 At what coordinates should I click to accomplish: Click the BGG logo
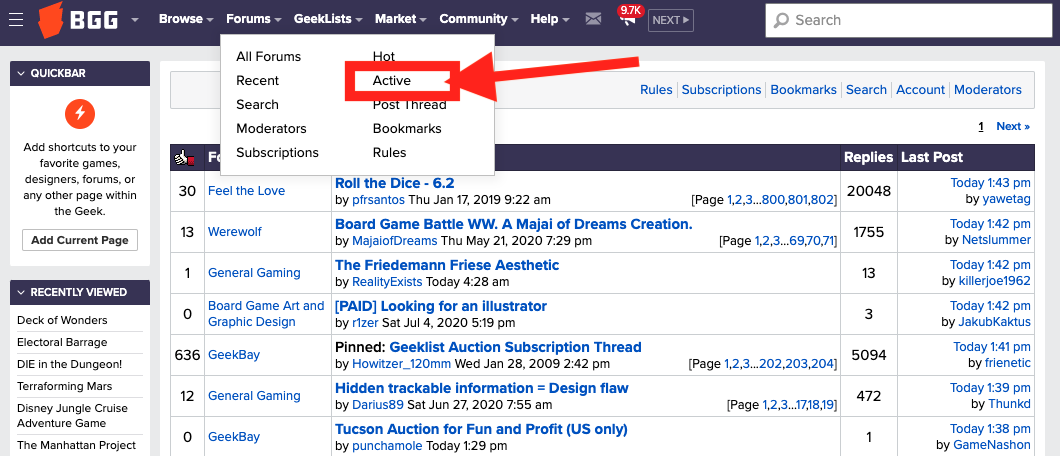coord(78,20)
